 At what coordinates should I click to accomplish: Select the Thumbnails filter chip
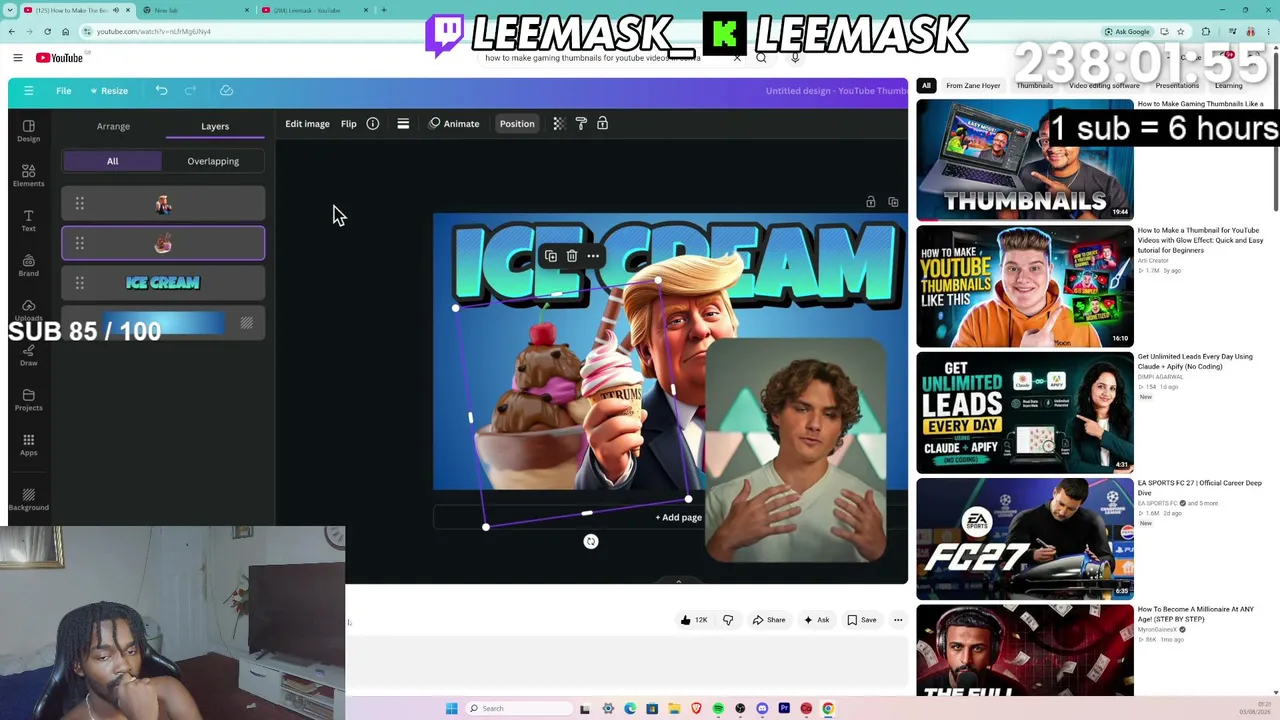click(1034, 86)
